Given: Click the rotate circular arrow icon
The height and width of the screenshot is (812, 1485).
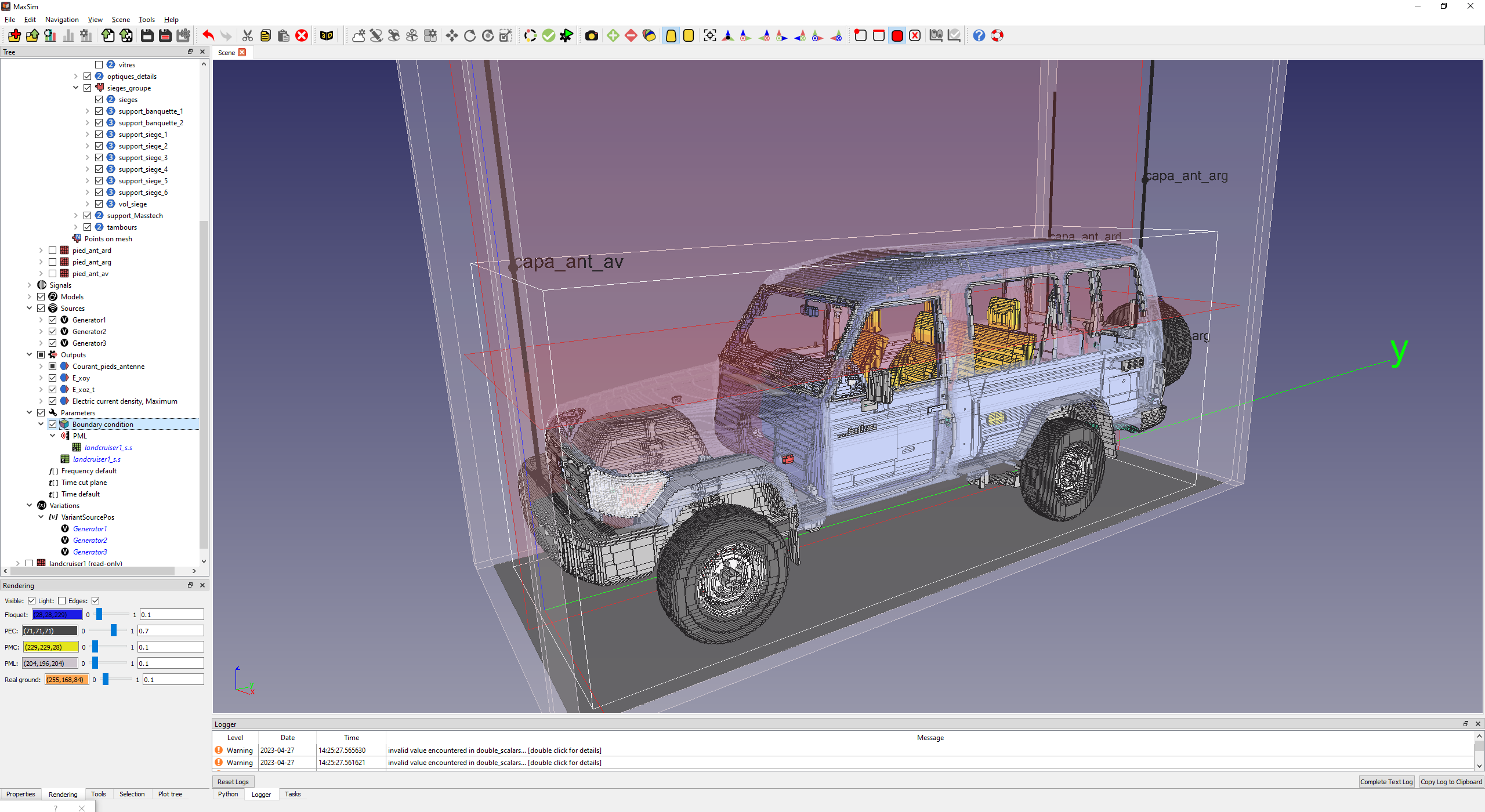Looking at the screenshot, I should [x=470, y=36].
